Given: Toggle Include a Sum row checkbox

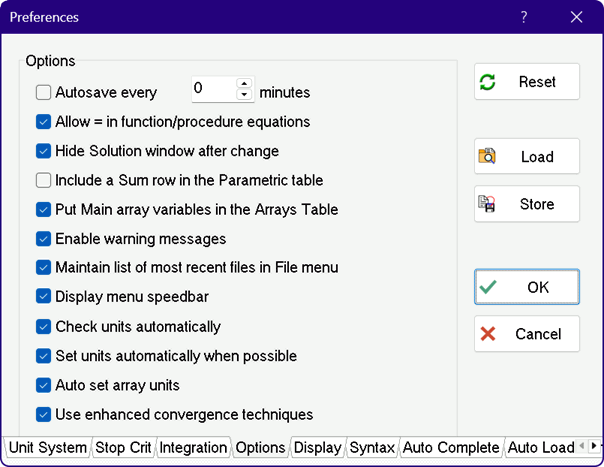Looking at the screenshot, I should pos(43,181).
